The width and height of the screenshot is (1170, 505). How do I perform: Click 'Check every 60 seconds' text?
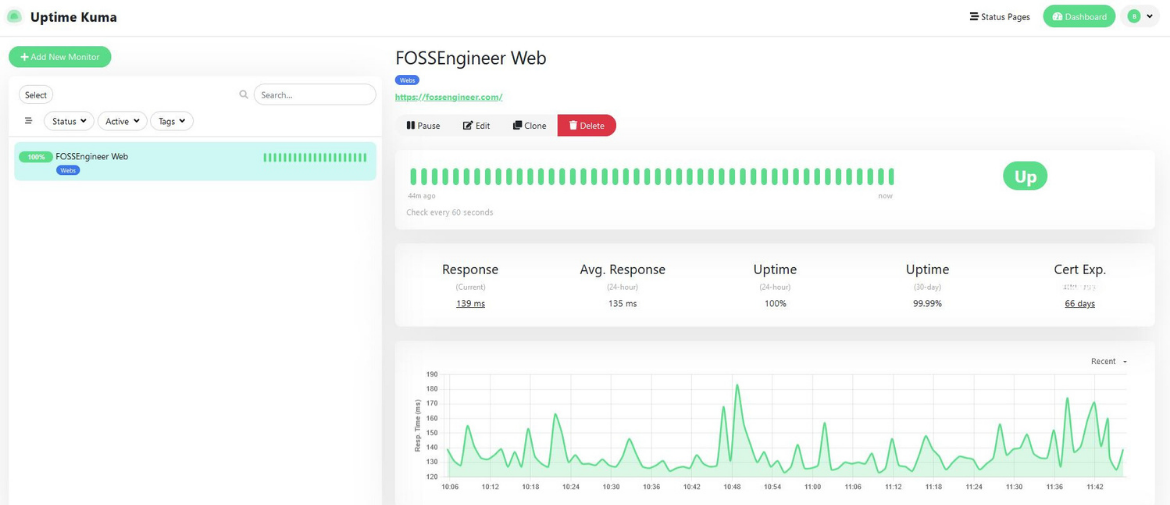[449, 213]
